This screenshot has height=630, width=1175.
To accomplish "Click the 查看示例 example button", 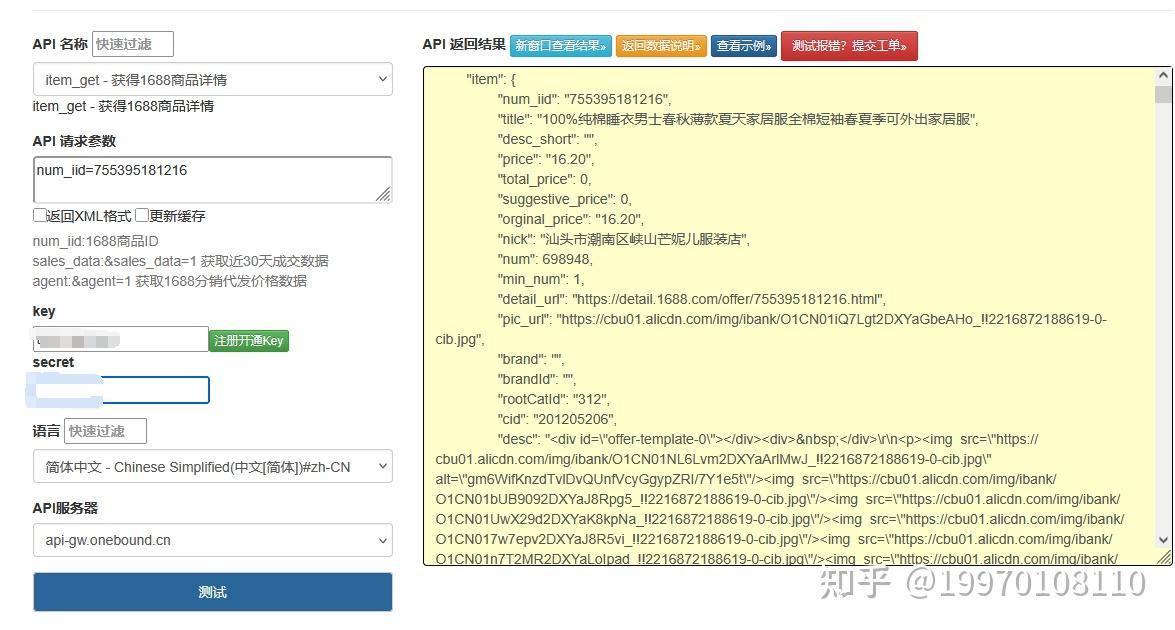I will [x=743, y=45].
